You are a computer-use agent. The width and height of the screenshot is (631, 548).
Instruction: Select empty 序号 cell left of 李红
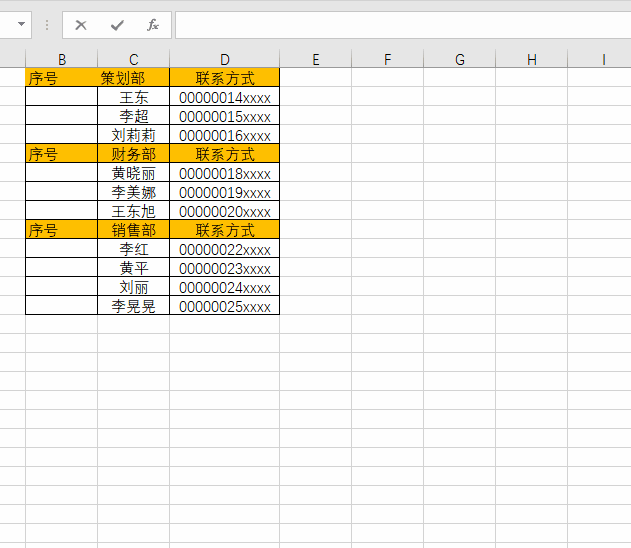coord(62,248)
